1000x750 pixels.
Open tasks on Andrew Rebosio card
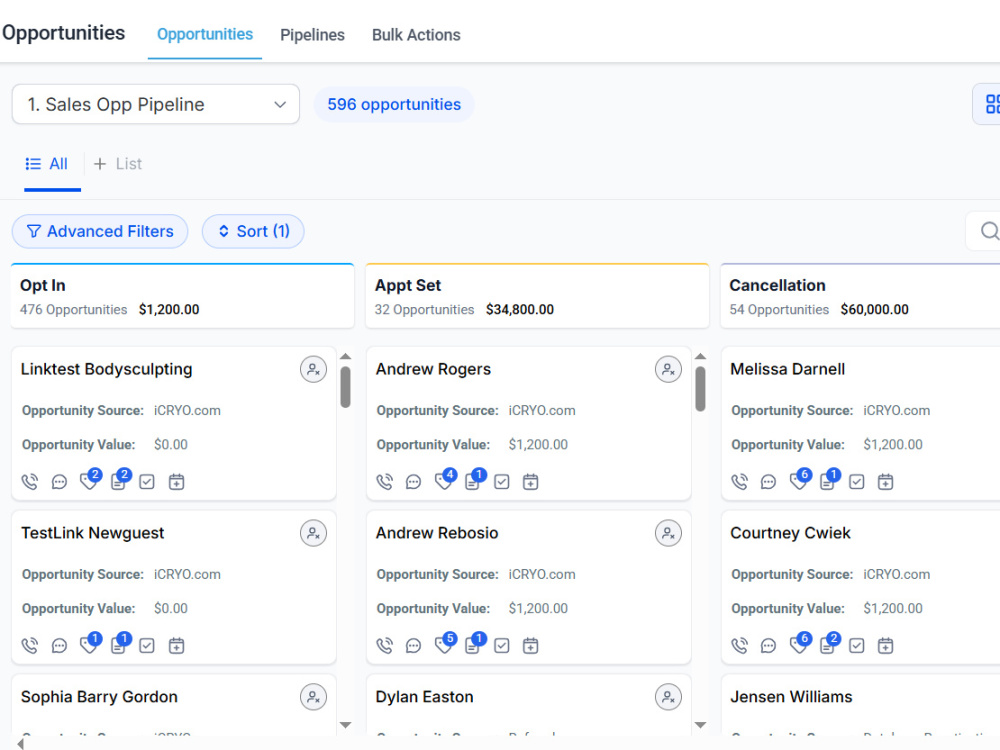tap(502, 645)
